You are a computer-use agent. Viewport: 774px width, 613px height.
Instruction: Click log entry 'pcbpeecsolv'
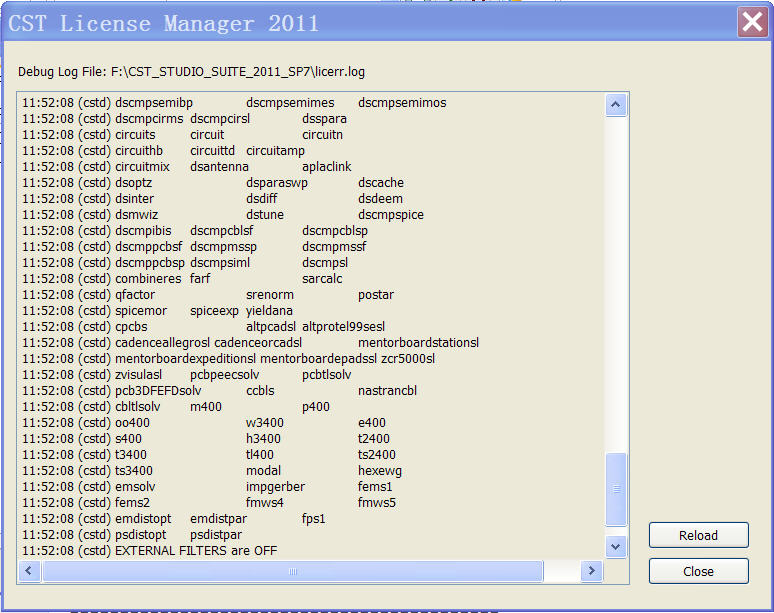coord(225,375)
